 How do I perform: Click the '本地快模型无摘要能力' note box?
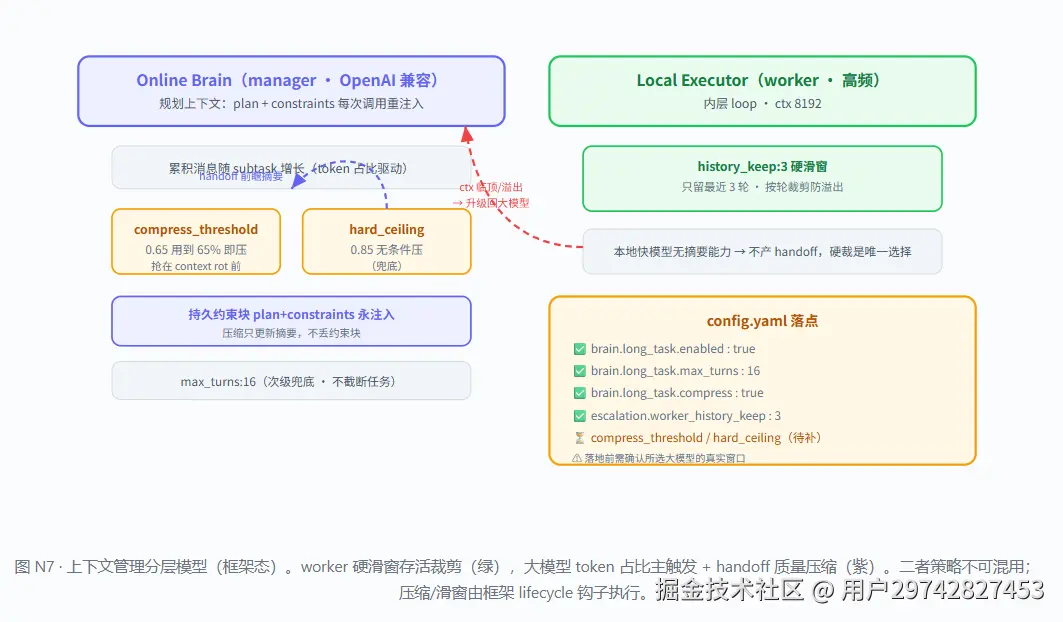click(763, 252)
